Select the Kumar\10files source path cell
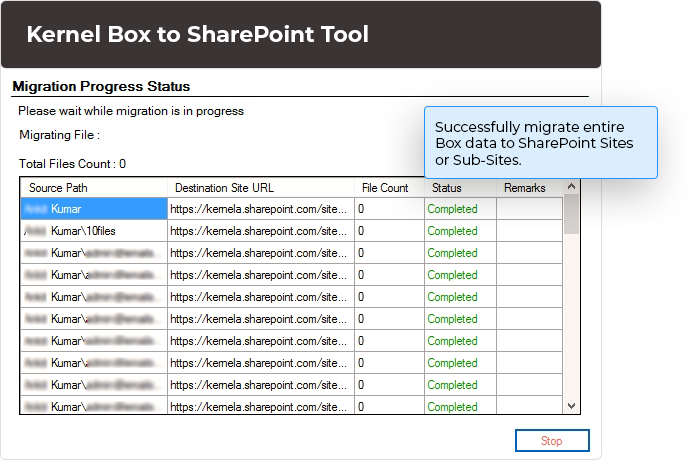The width and height of the screenshot is (700, 460). click(x=94, y=231)
